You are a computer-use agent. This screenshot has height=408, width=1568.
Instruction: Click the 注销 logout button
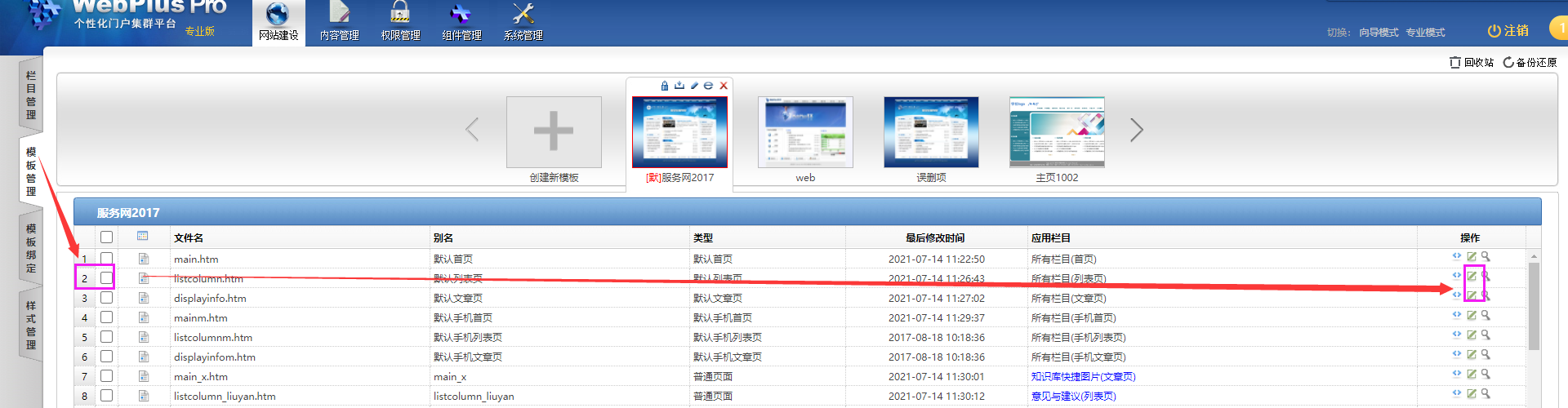(x=1508, y=31)
